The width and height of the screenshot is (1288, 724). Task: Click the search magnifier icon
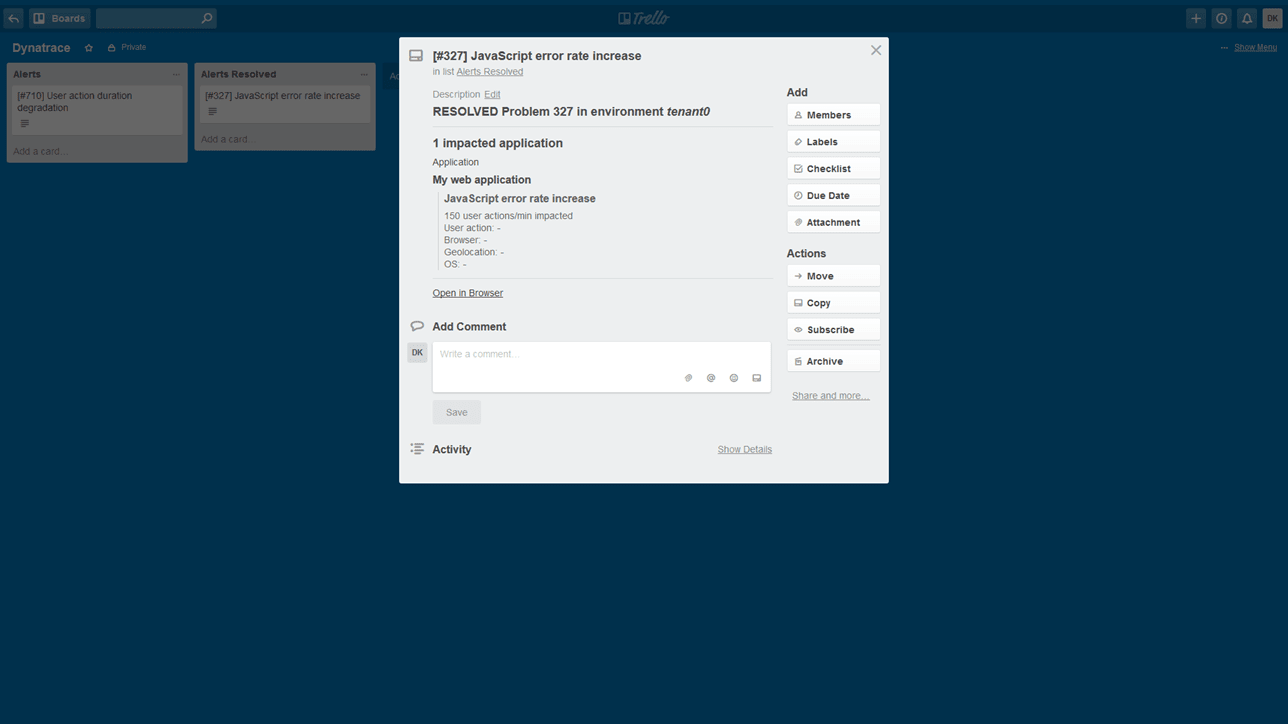(206, 18)
